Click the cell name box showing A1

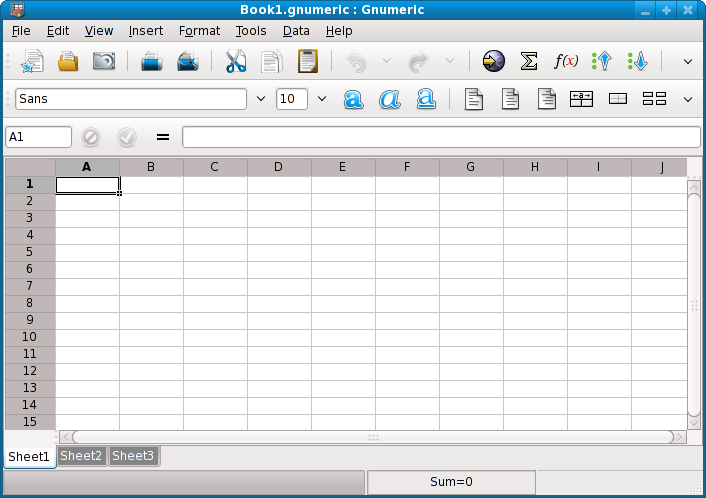pos(38,137)
